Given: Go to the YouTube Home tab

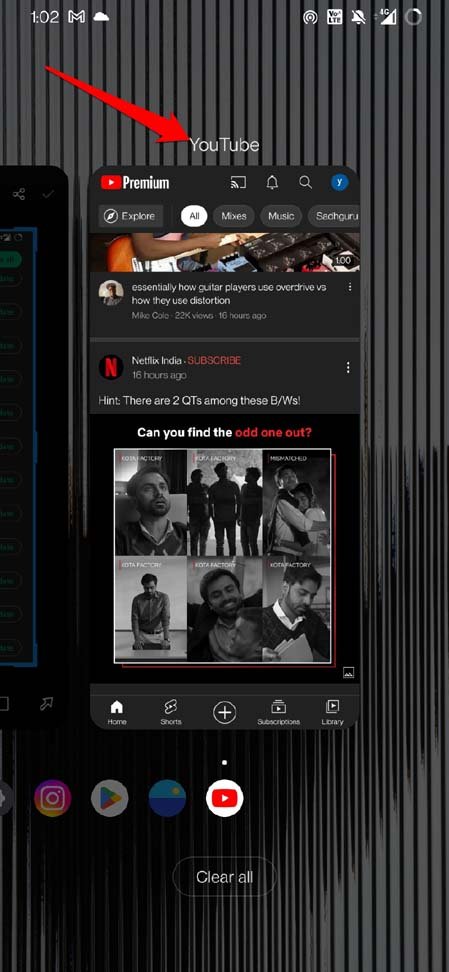Looking at the screenshot, I should 117,712.
